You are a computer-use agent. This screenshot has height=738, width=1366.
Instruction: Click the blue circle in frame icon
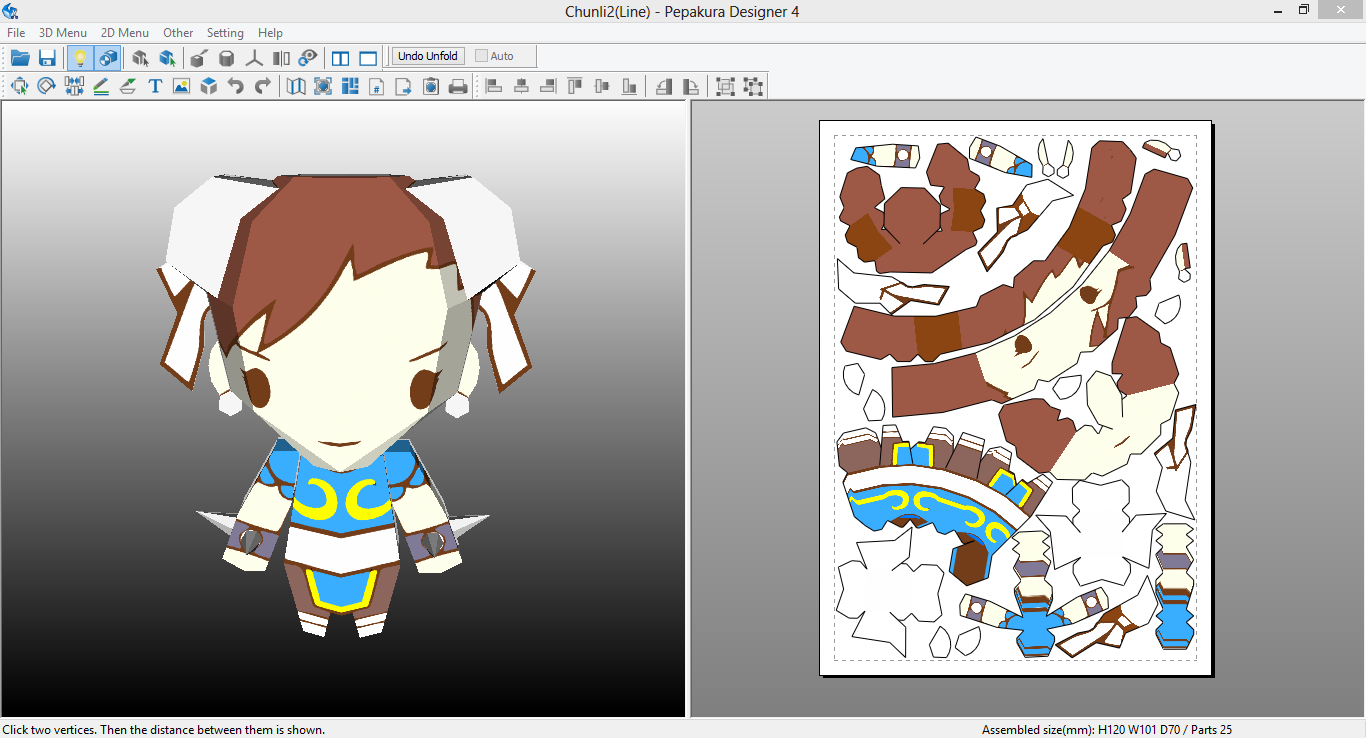click(x=323, y=86)
